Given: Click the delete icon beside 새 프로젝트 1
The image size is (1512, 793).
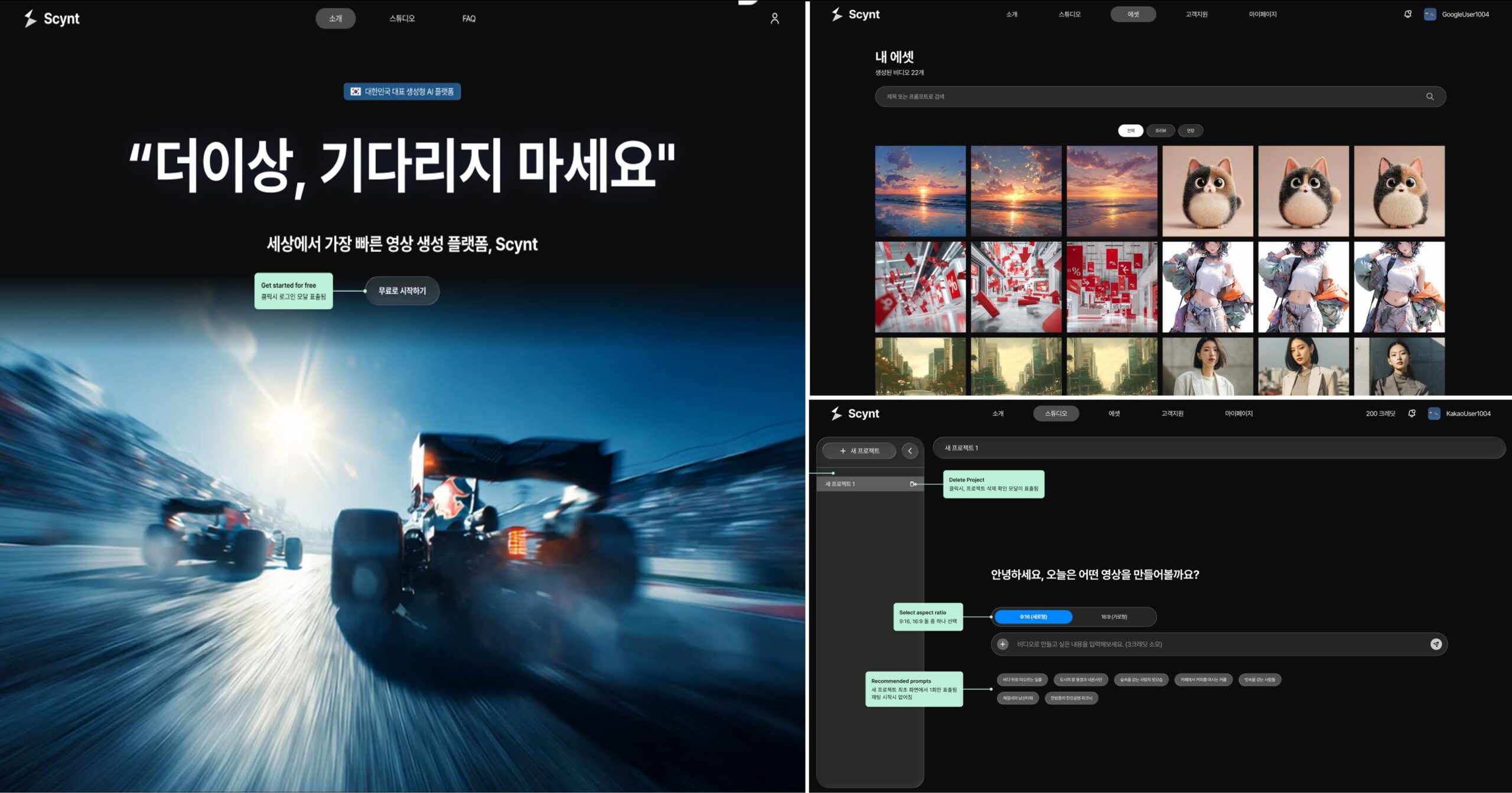Looking at the screenshot, I should (913, 484).
